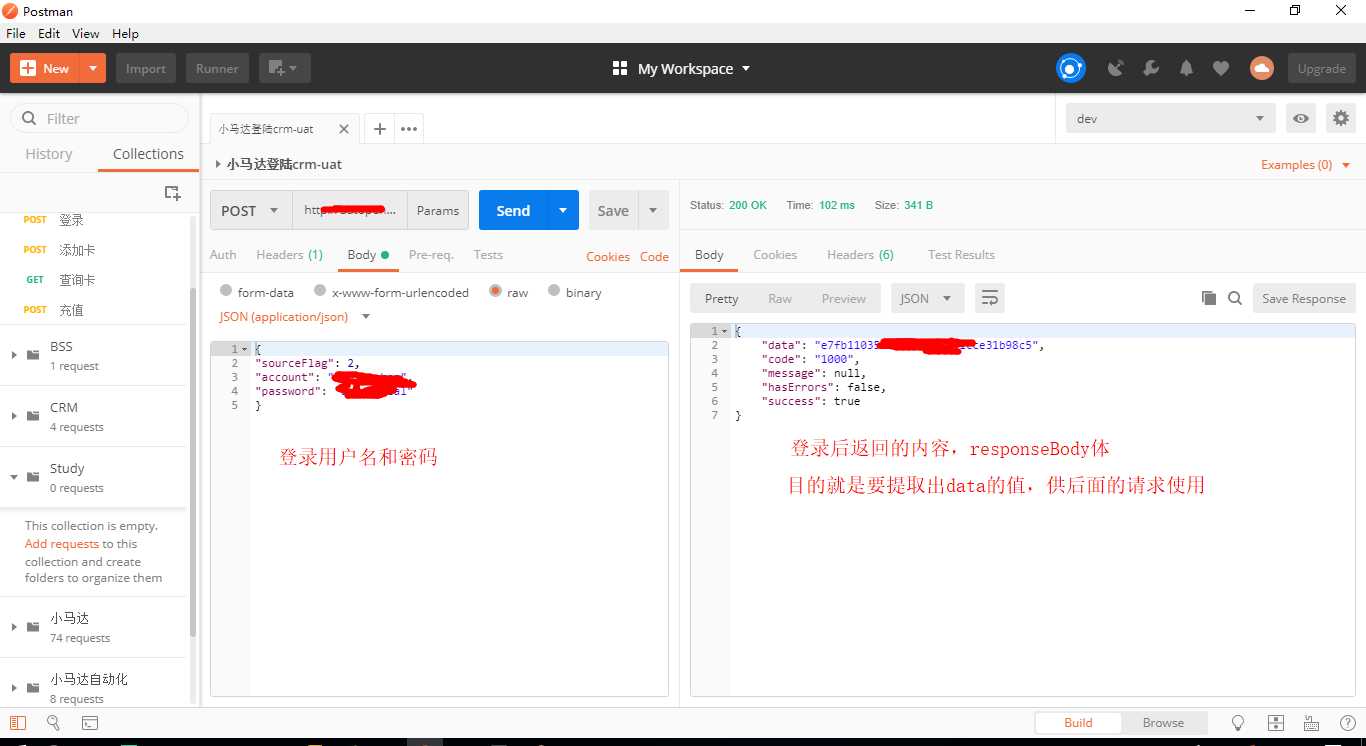Switch to Build mode
This screenshot has height=746, width=1366.
1078,722
